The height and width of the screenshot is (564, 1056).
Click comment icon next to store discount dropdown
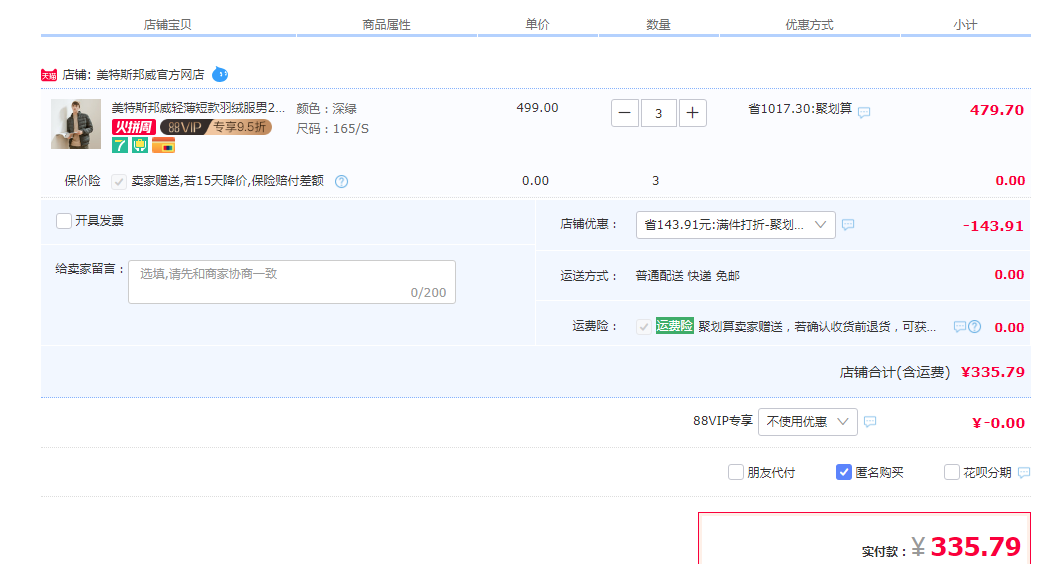[848, 224]
